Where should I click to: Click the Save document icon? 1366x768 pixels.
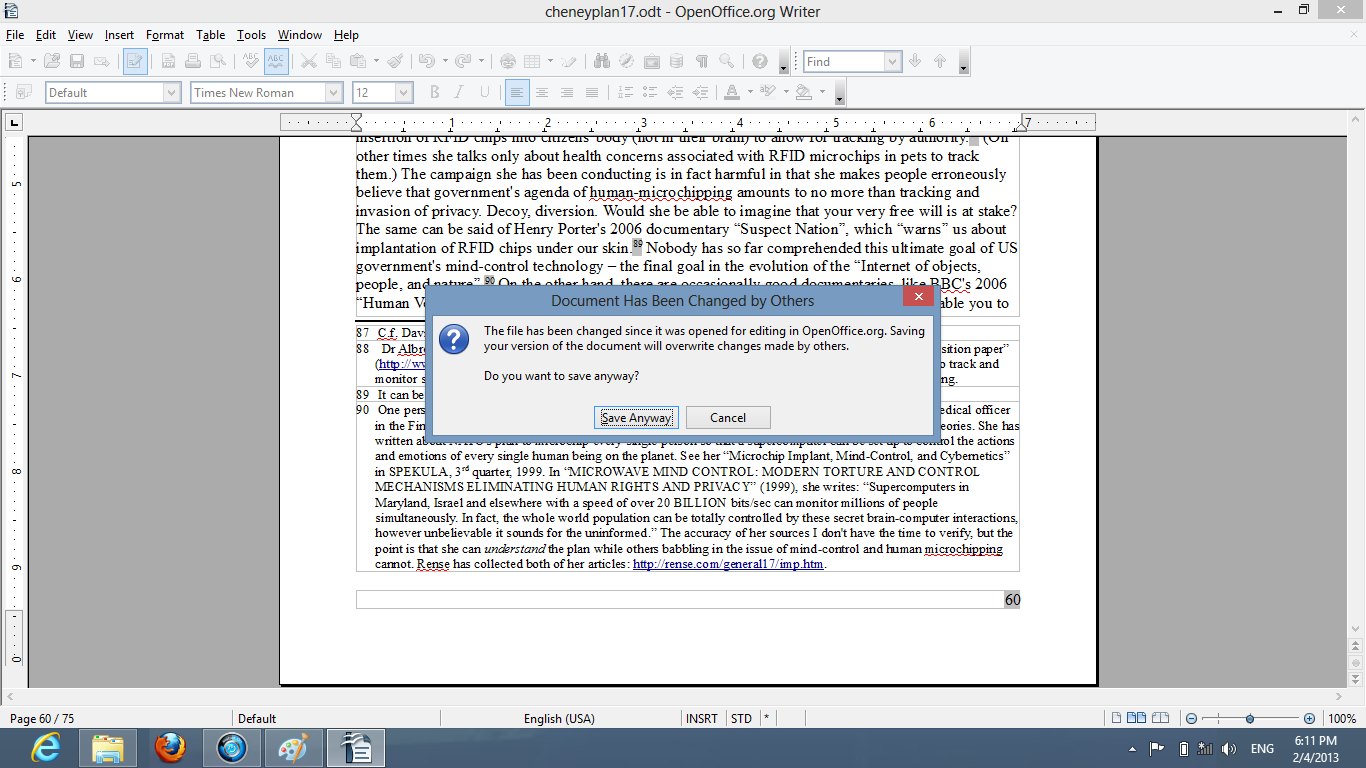pyautogui.click(x=77, y=62)
